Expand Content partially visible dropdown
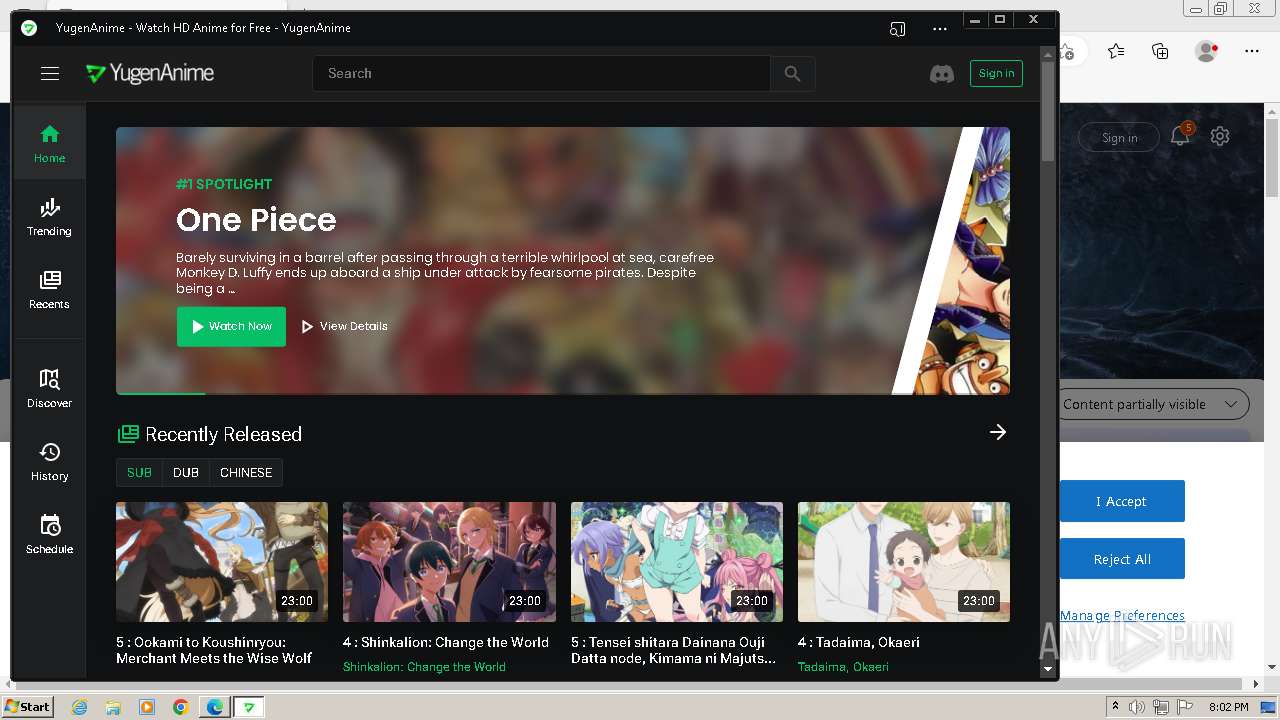The height and width of the screenshot is (720, 1280). [x=1153, y=404]
